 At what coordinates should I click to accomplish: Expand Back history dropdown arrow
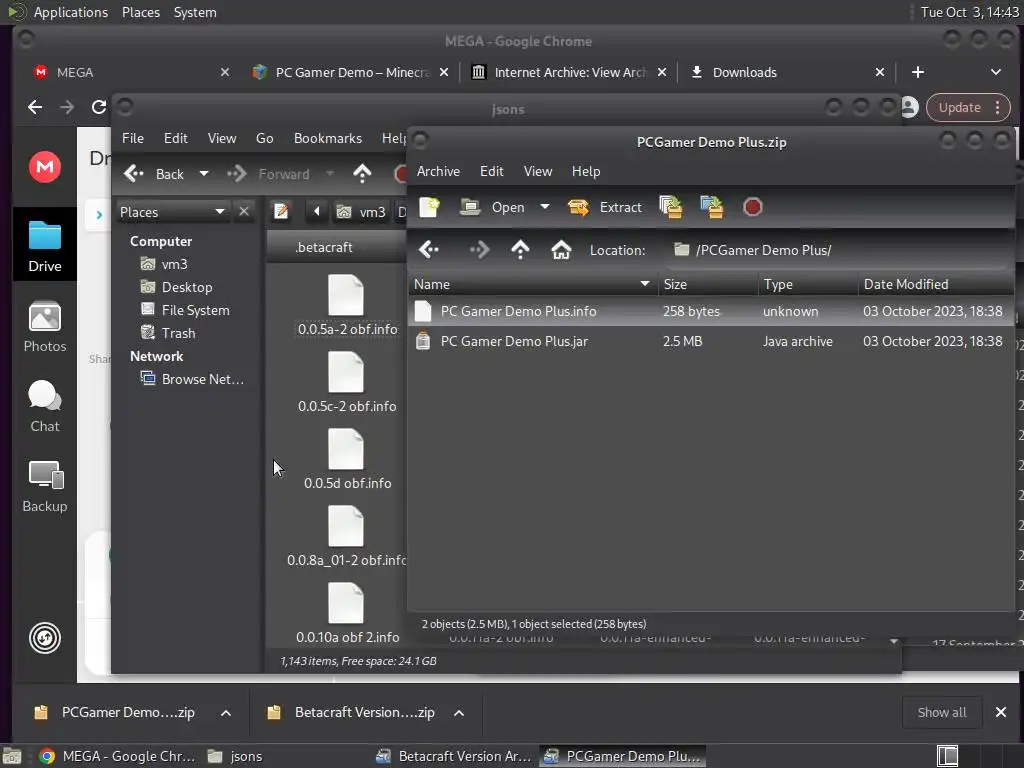(204, 174)
